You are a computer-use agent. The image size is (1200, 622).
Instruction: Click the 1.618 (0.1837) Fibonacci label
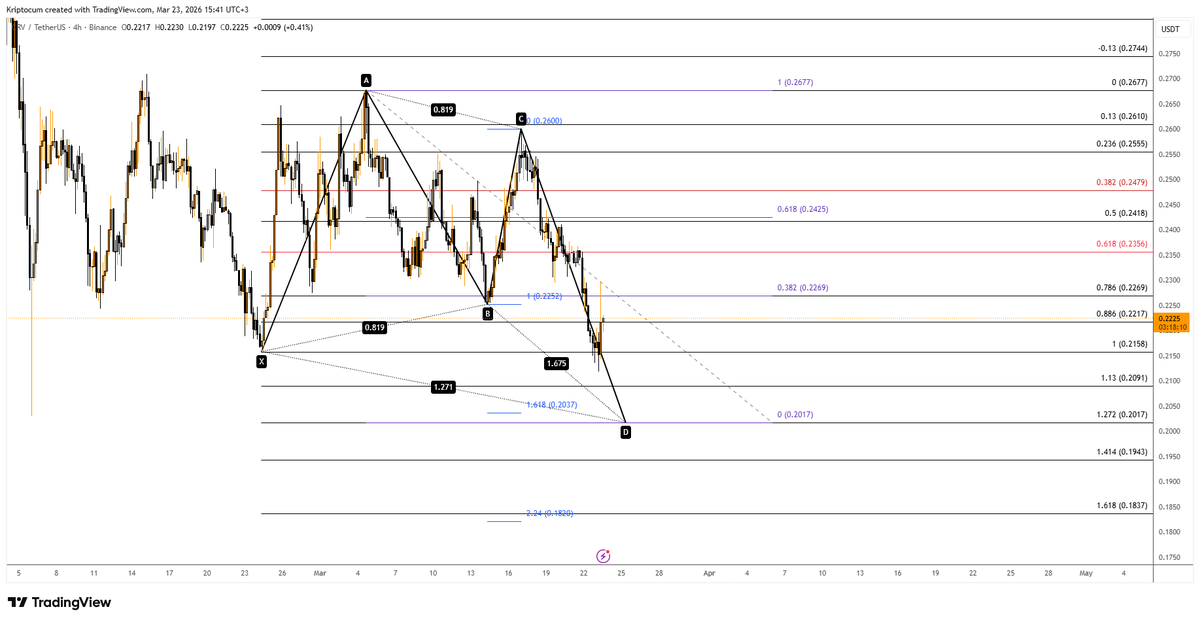click(x=1122, y=506)
